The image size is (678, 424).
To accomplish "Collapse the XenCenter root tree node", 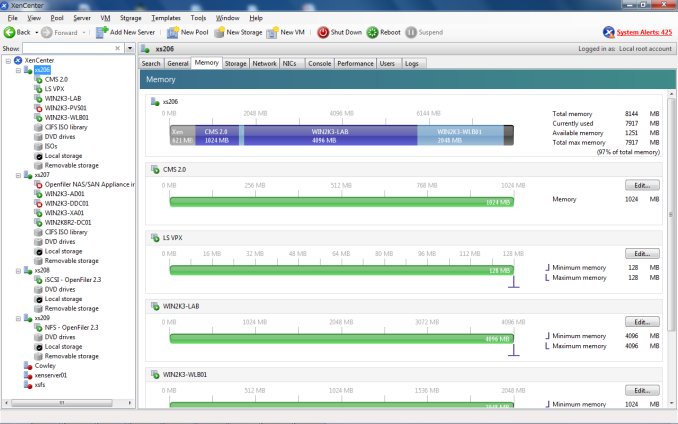I will point(8,61).
